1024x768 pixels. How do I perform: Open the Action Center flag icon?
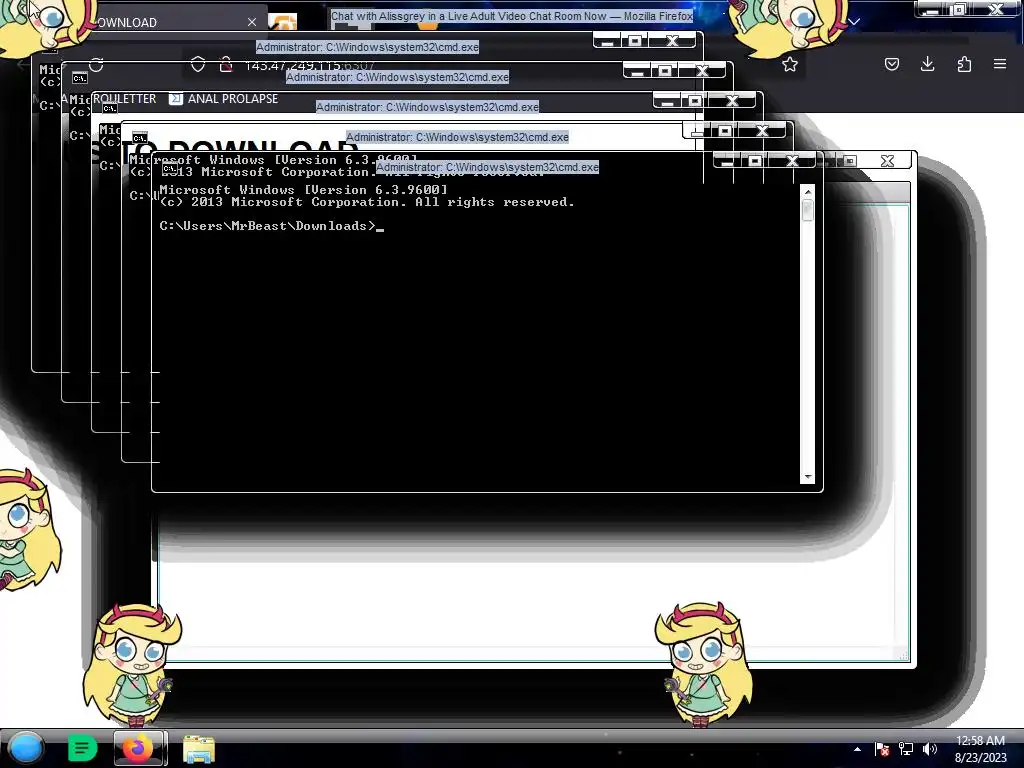[x=882, y=749]
